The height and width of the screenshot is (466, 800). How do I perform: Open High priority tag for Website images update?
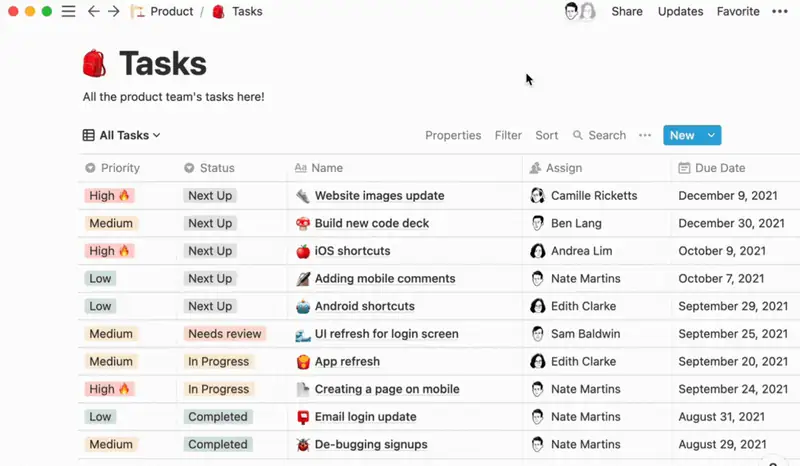pyautogui.click(x=109, y=195)
